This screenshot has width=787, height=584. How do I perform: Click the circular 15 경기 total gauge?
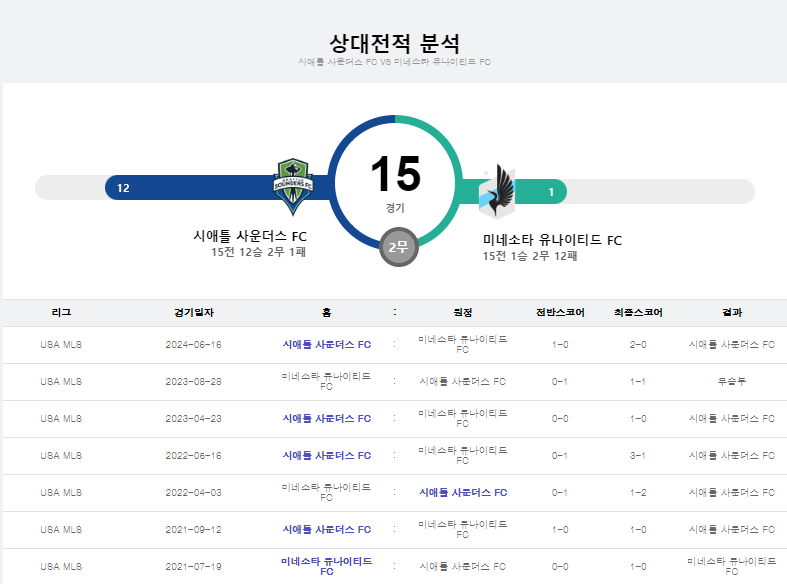point(396,183)
